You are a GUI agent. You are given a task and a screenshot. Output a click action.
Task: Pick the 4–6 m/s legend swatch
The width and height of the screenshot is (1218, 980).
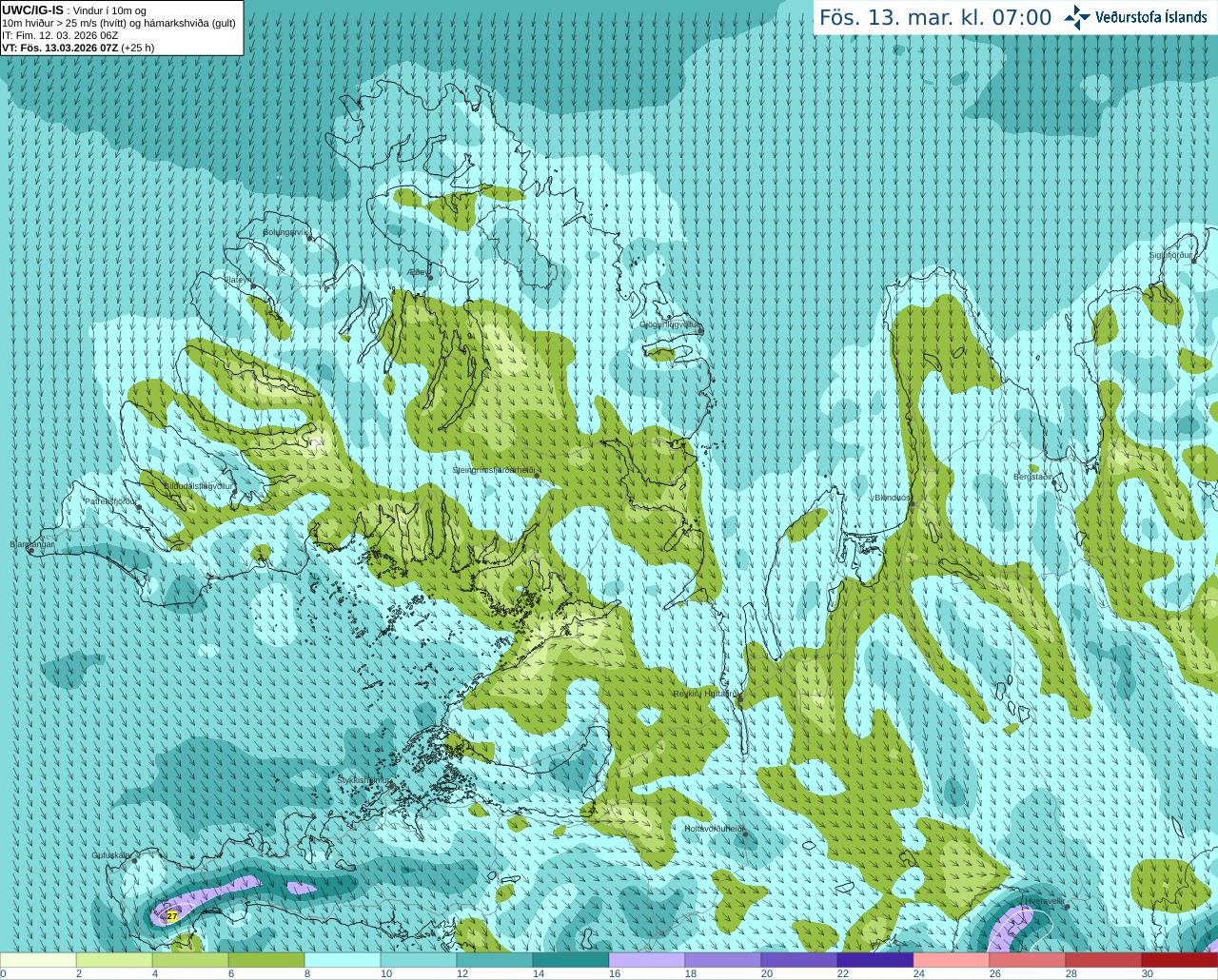(190, 960)
